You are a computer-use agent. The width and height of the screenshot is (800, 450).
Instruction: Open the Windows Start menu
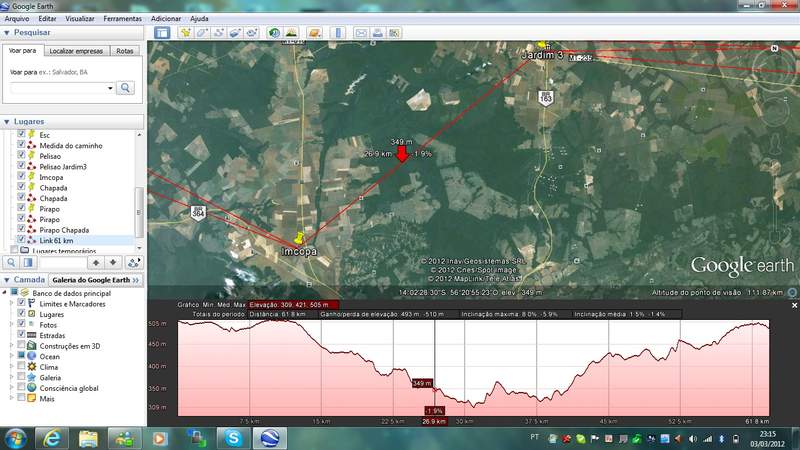(x=15, y=438)
